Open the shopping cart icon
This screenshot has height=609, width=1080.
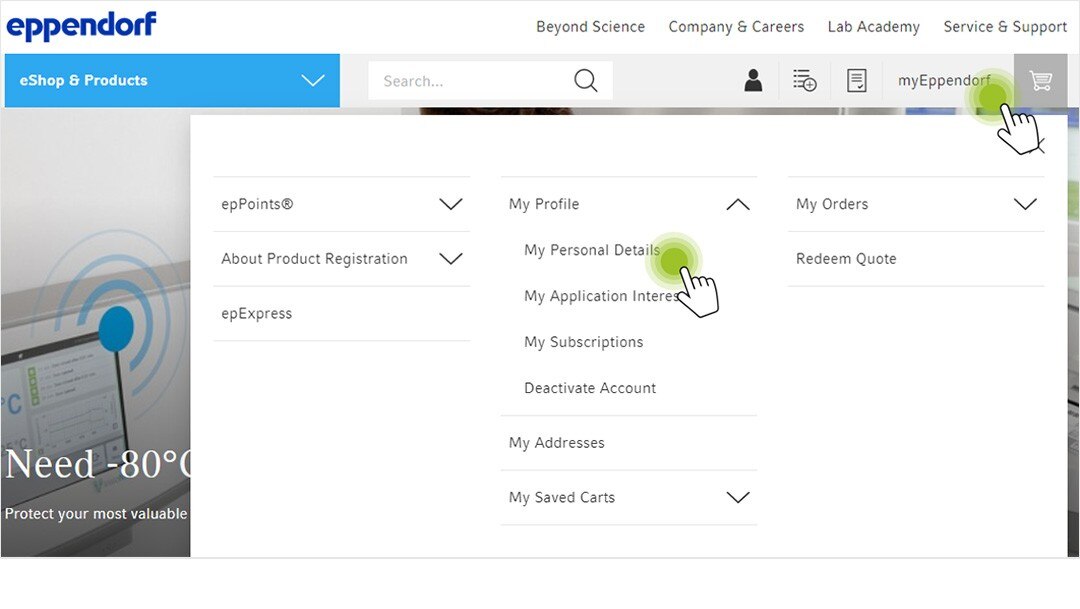pos(1041,81)
